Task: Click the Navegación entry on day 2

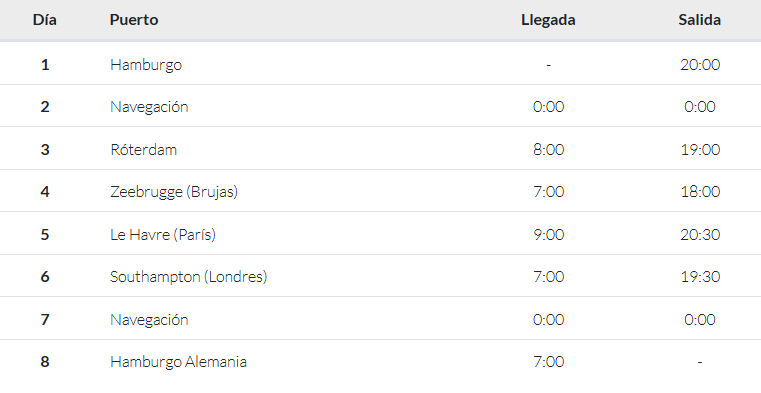Action: [149, 107]
